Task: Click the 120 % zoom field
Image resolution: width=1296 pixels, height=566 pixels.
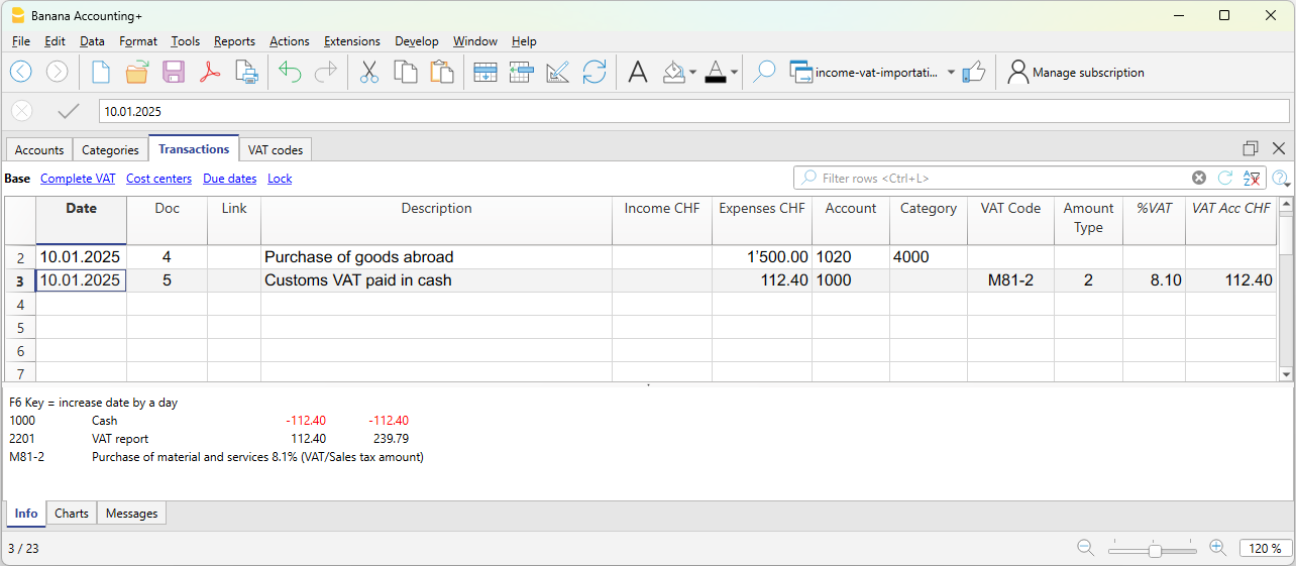Action: click(1264, 548)
